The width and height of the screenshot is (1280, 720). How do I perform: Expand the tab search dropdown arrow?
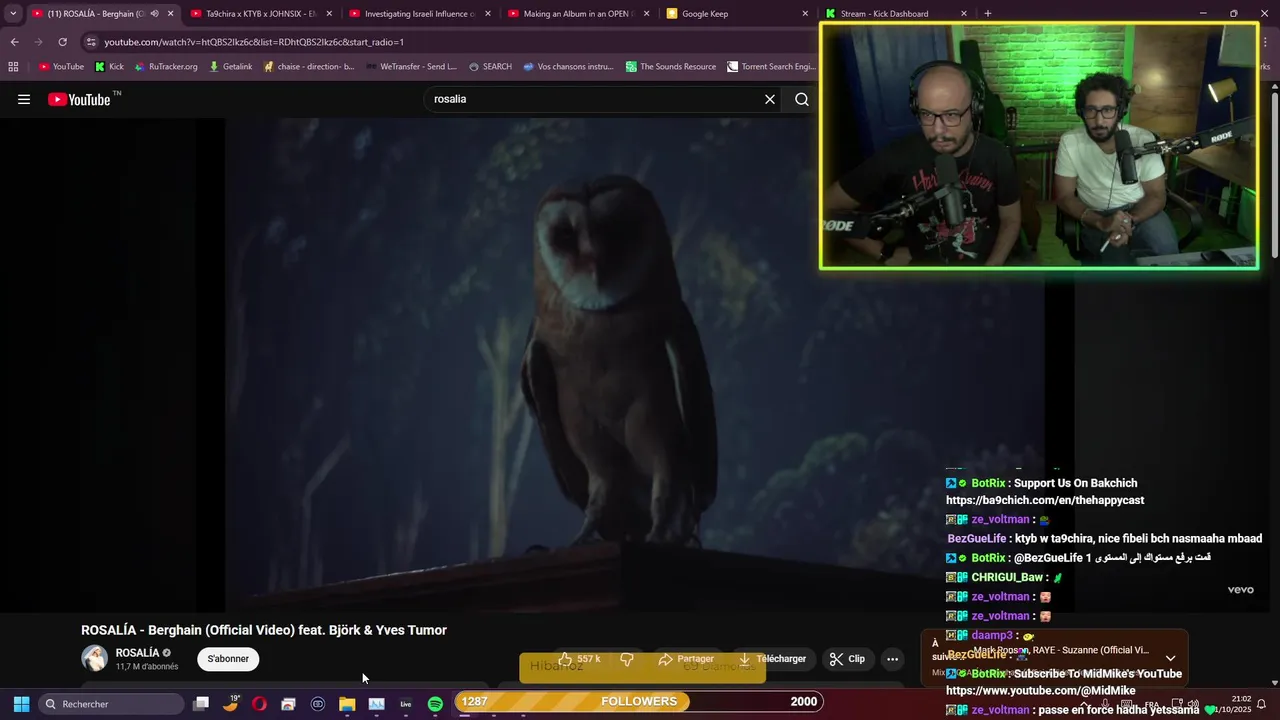[13, 14]
